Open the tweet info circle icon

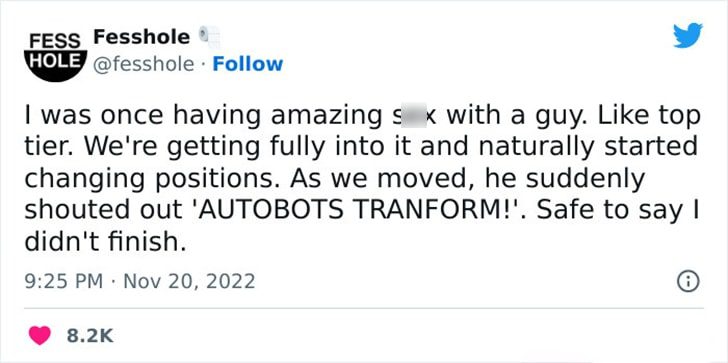(x=689, y=281)
